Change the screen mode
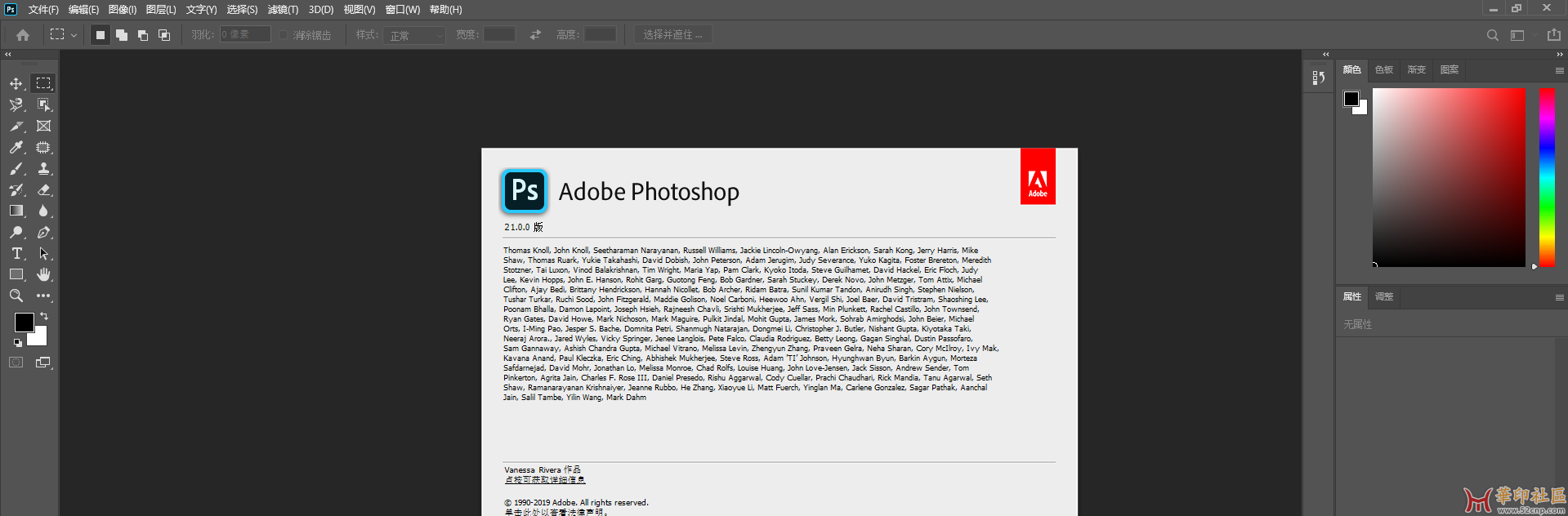This screenshot has width=1568, height=516. (43, 363)
